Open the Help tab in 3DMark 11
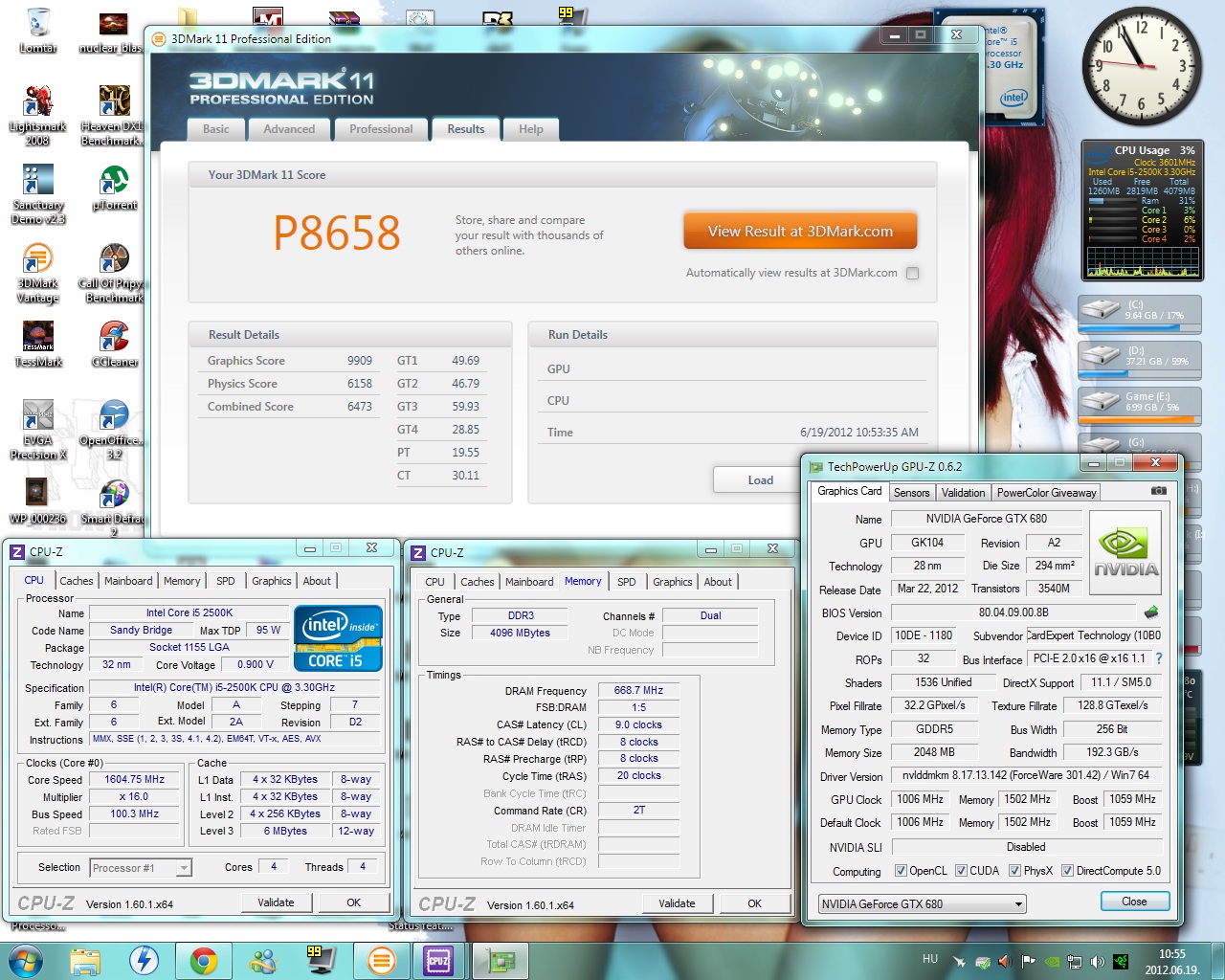The width and height of the screenshot is (1225, 980). click(x=531, y=129)
